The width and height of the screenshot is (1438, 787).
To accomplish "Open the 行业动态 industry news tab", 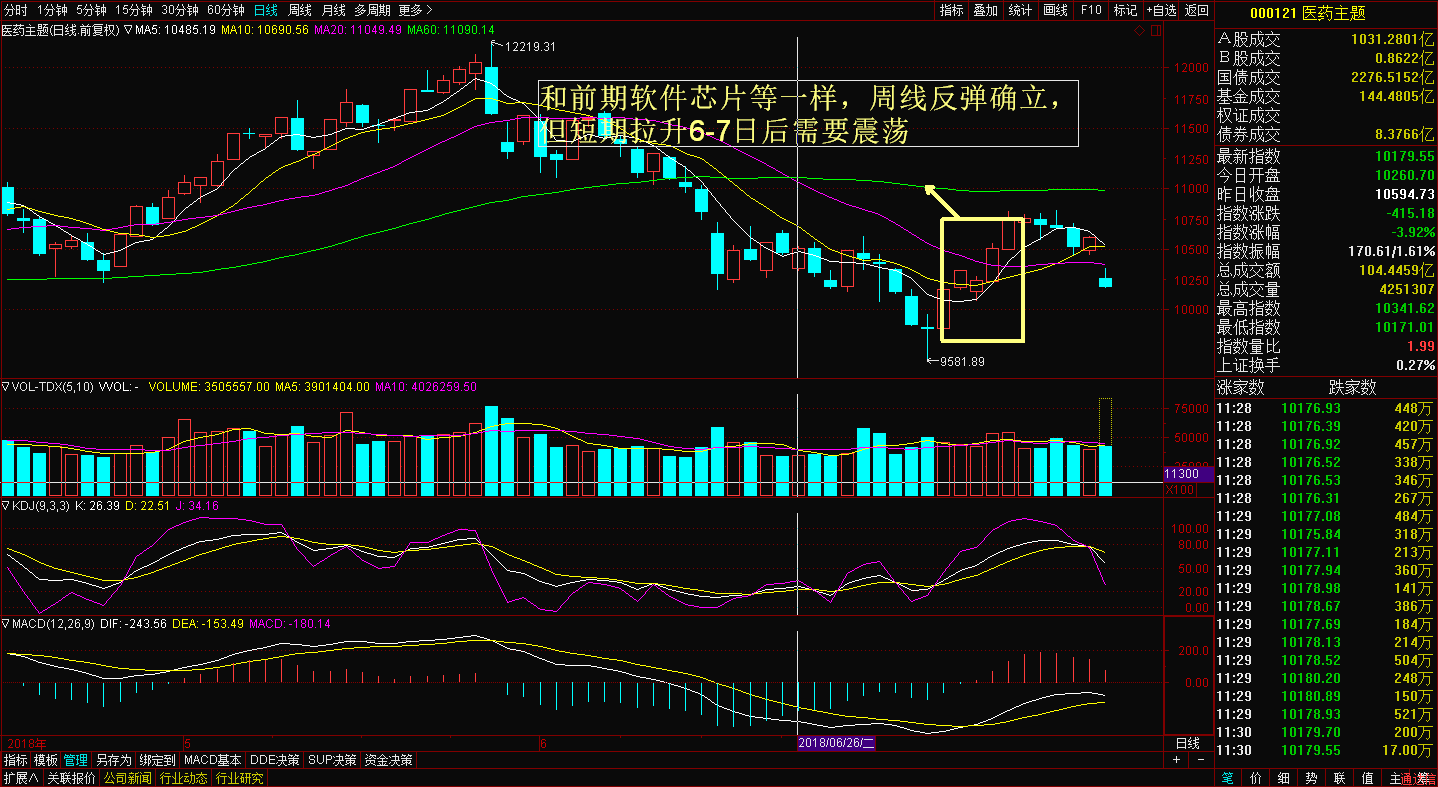I will (x=183, y=778).
